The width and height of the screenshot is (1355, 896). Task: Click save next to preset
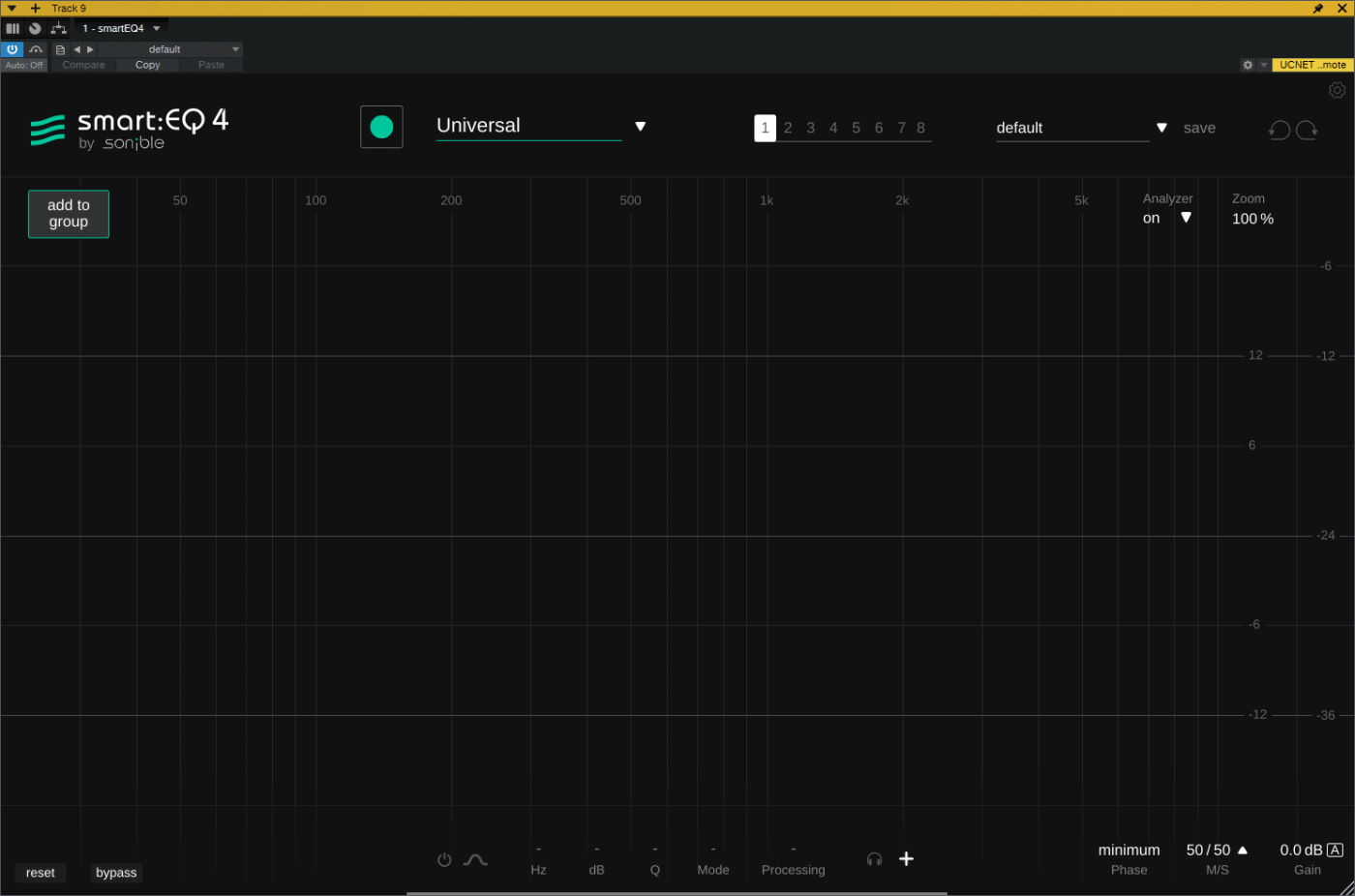[x=1199, y=128]
